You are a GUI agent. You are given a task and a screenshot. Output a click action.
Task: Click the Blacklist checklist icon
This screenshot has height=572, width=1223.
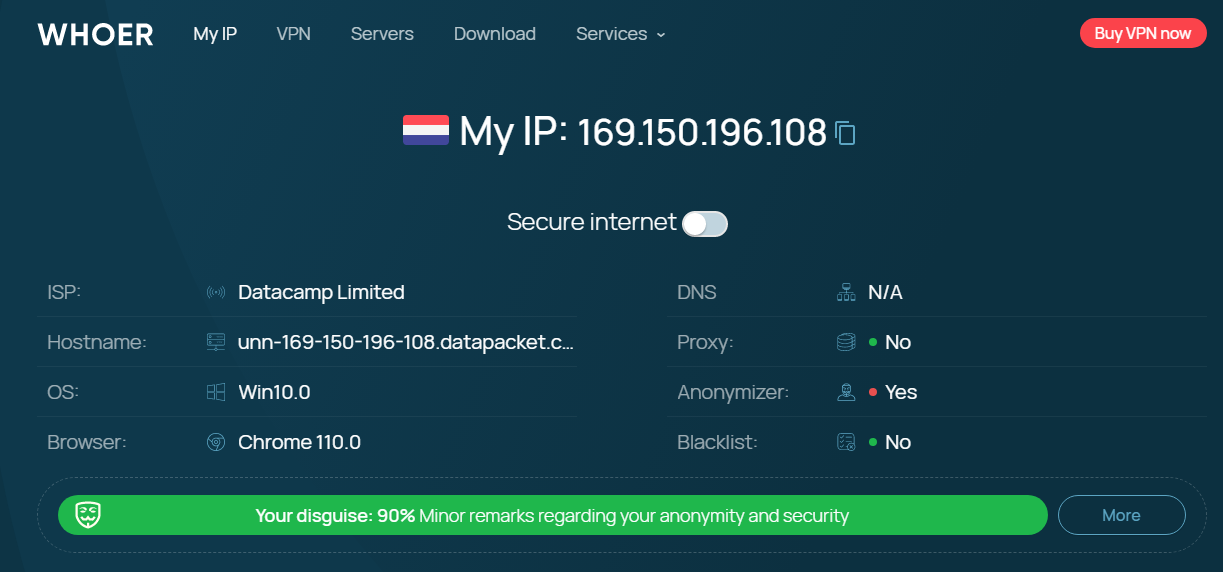pyautogui.click(x=846, y=442)
